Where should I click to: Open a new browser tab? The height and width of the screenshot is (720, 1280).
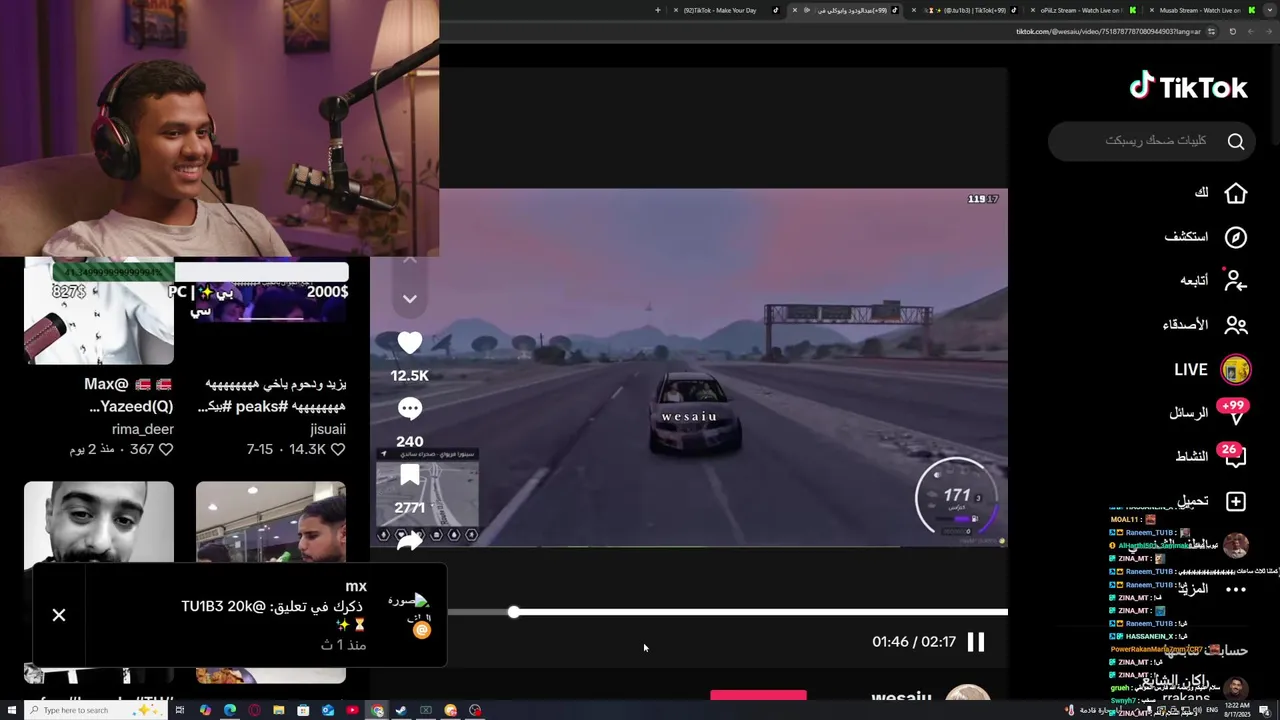(x=658, y=10)
